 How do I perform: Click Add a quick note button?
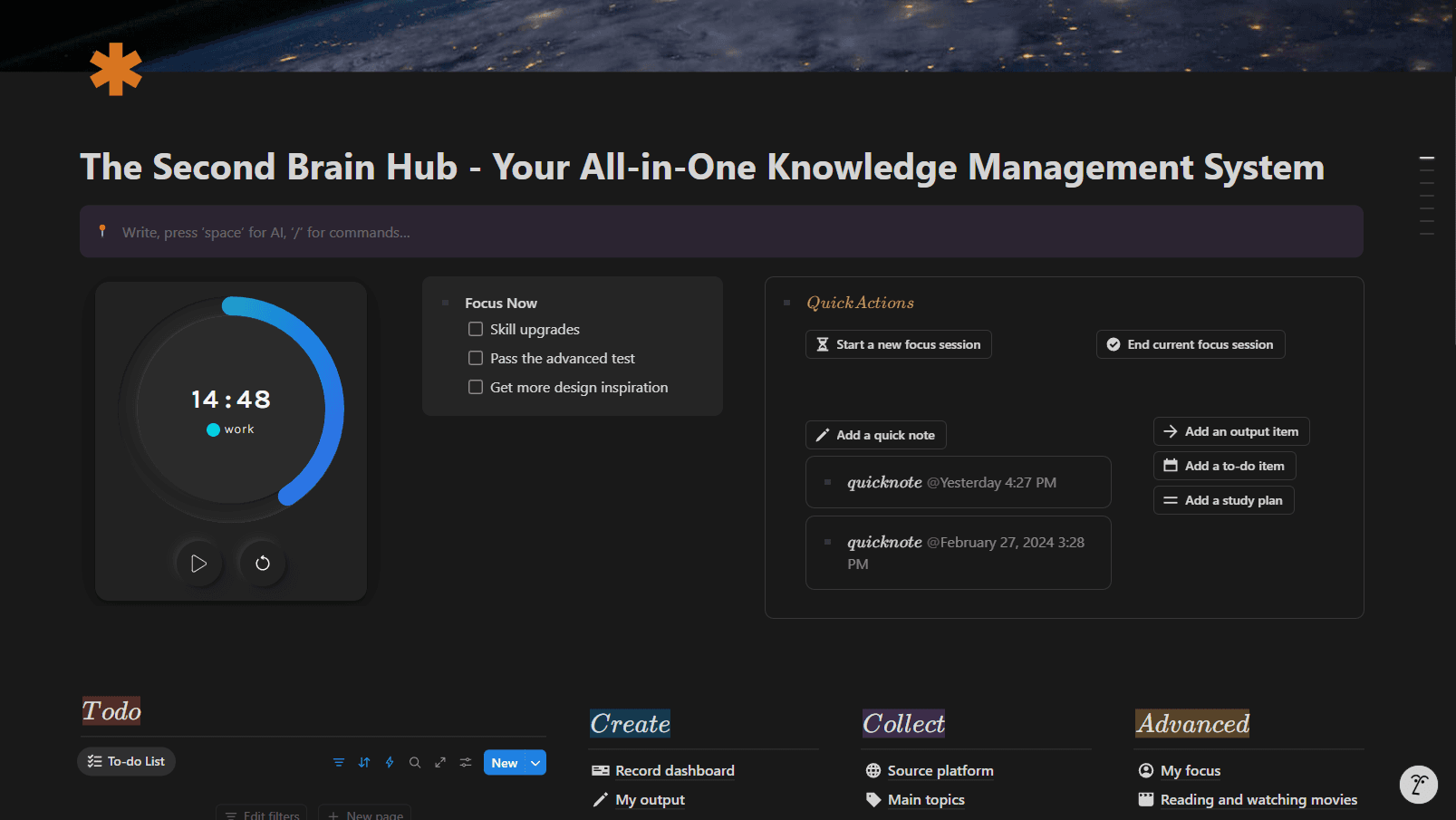click(876, 435)
